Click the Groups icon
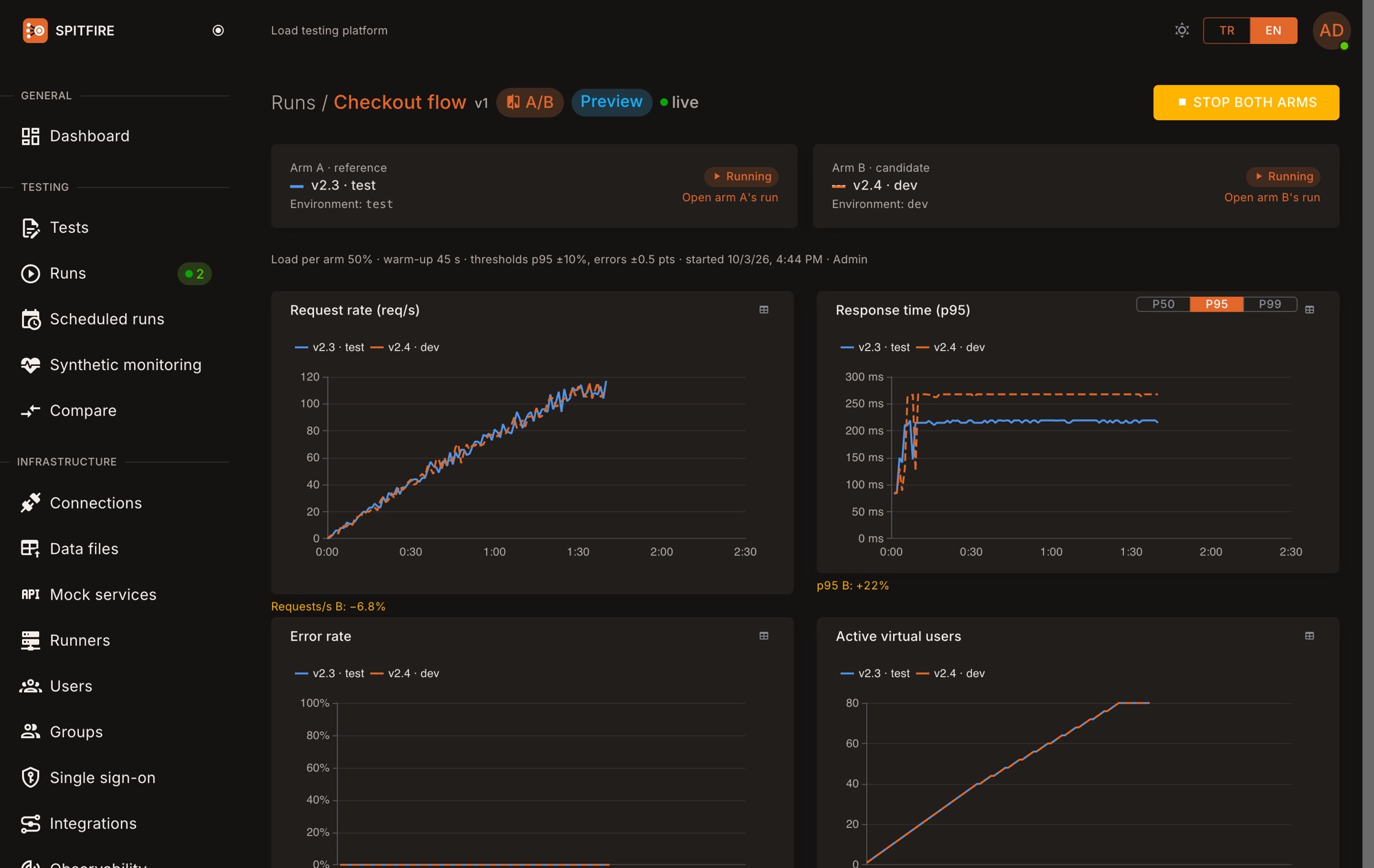This screenshot has width=1374, height=868. pos(30,731)
